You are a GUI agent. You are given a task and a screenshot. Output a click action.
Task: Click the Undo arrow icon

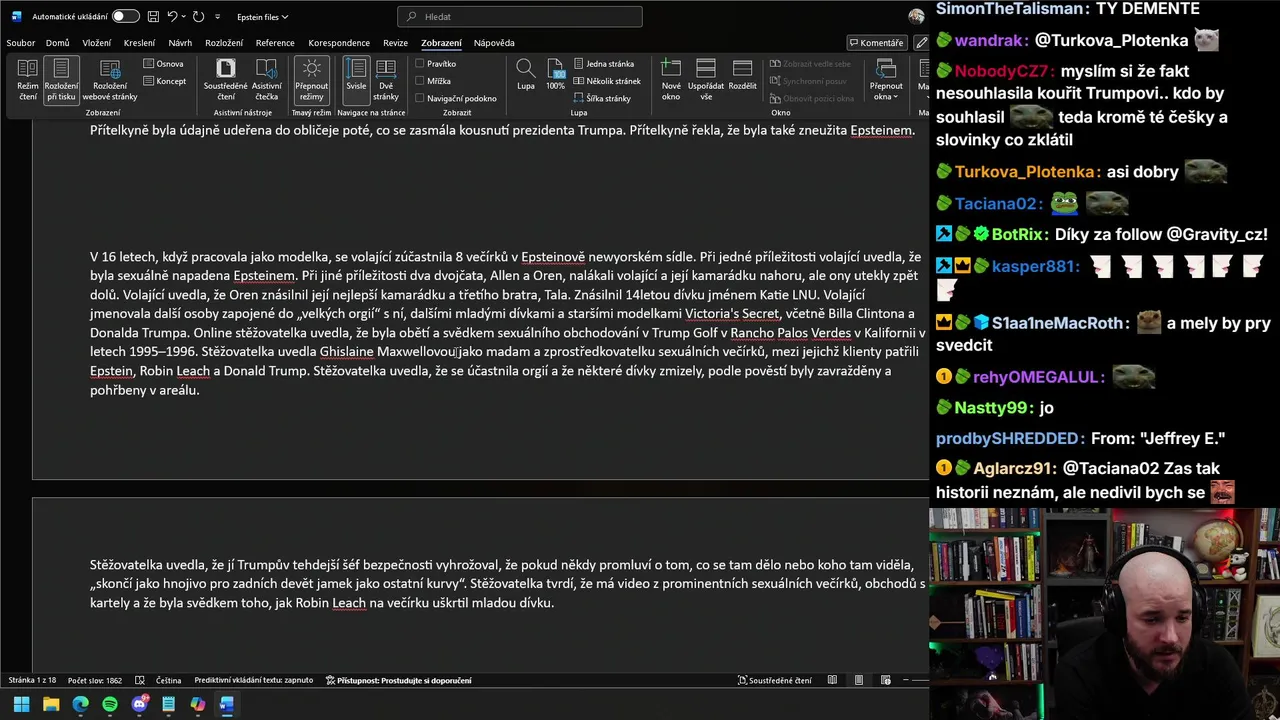coord(172,17)
